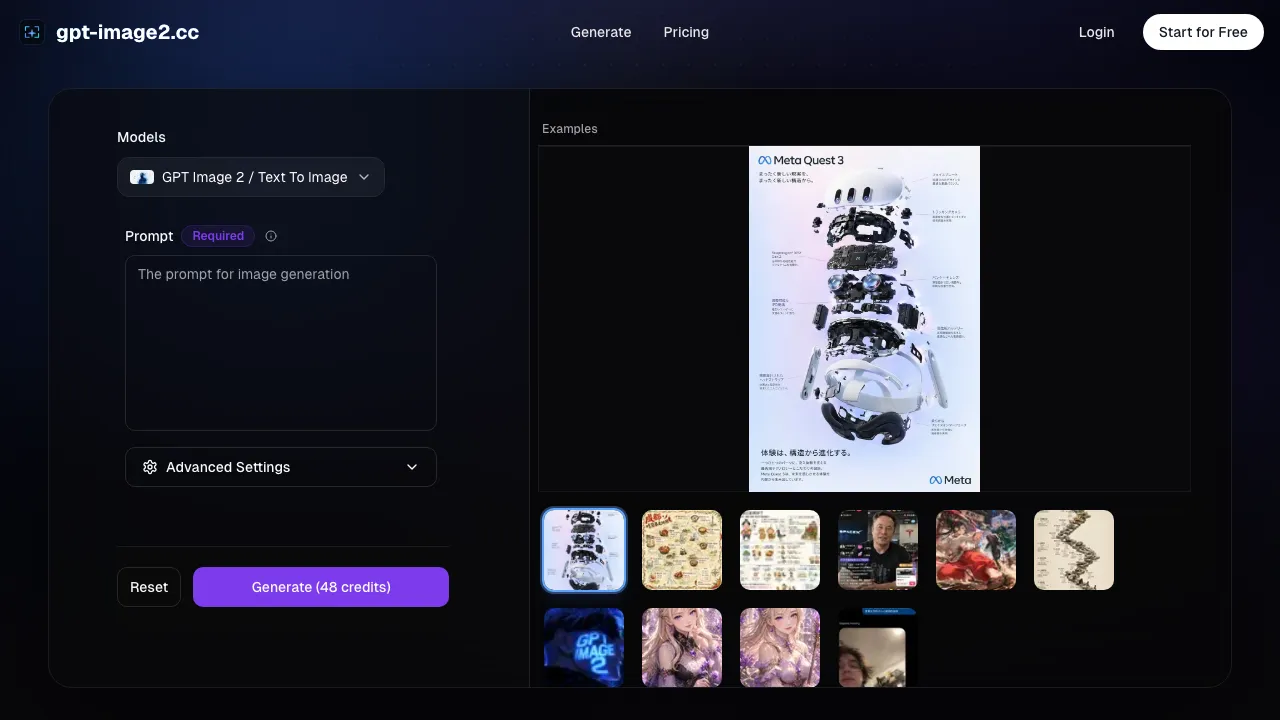
Task: Click the Models label
Action: [141, 137]
